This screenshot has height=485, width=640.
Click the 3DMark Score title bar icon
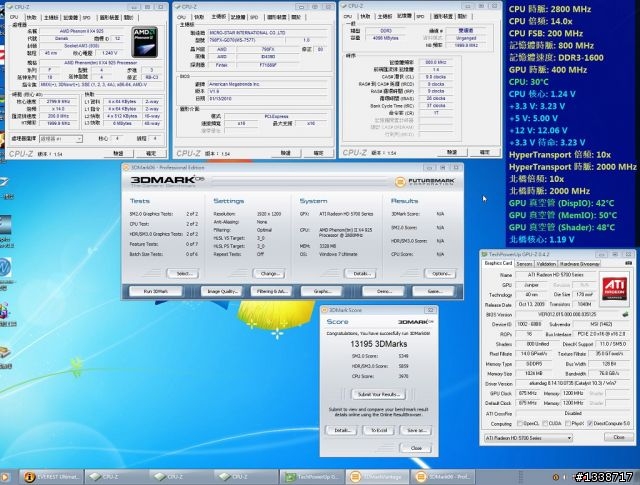[x=325, y=310]
